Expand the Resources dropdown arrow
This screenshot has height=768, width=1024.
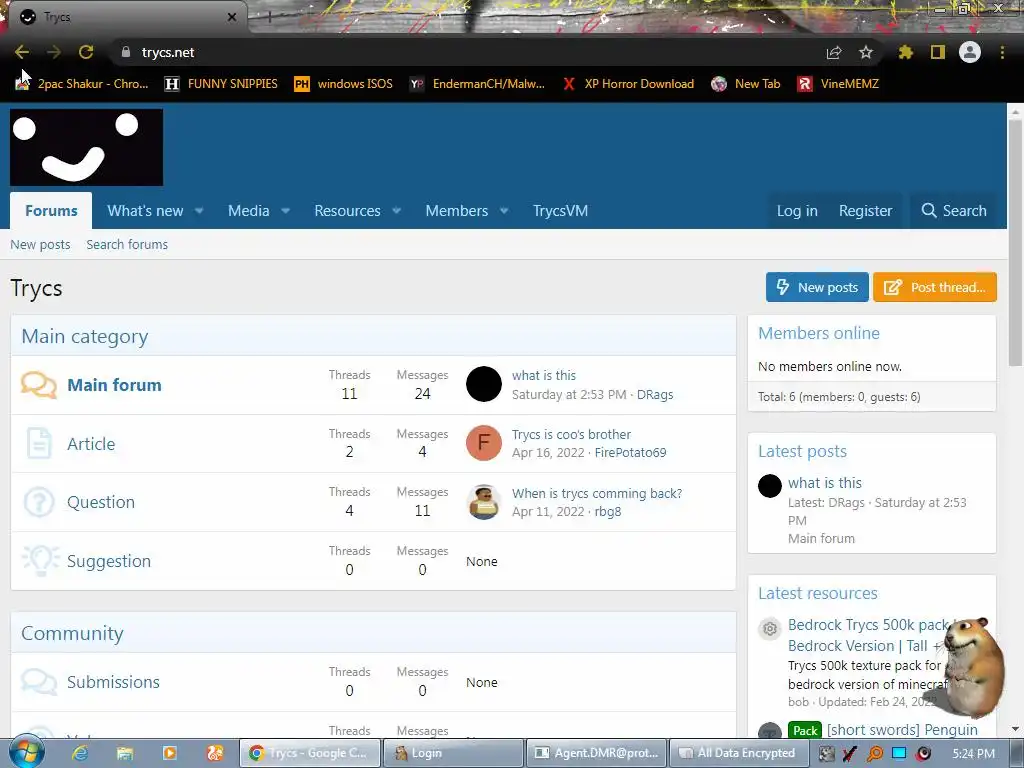(396, 211)
